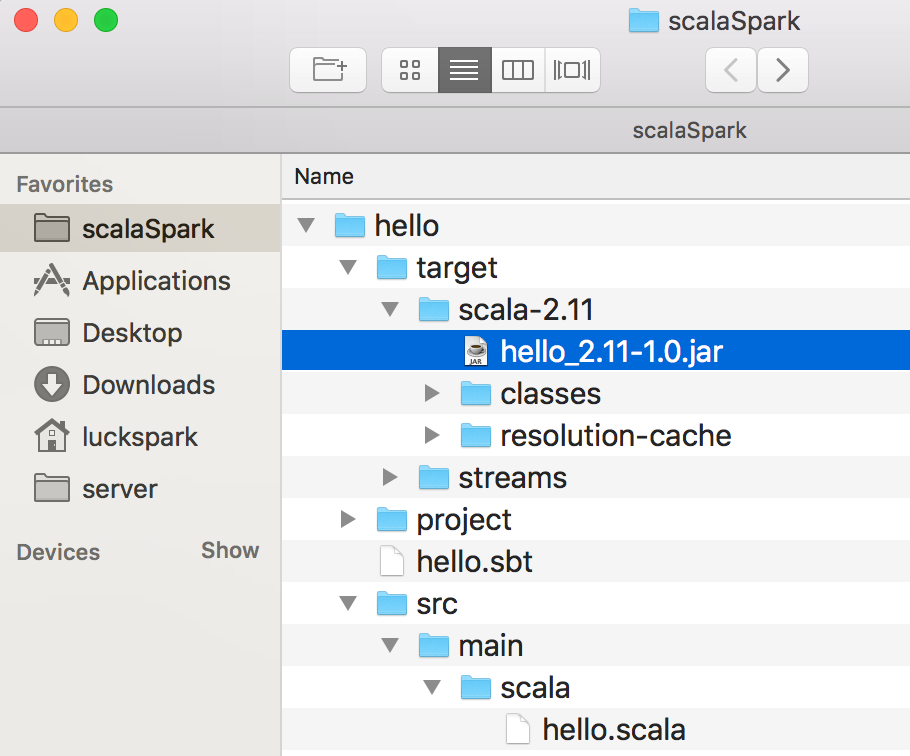The image size is (910, 756).
Task: Create a new folder with the toolbar icon
Action: click(328, 70)
